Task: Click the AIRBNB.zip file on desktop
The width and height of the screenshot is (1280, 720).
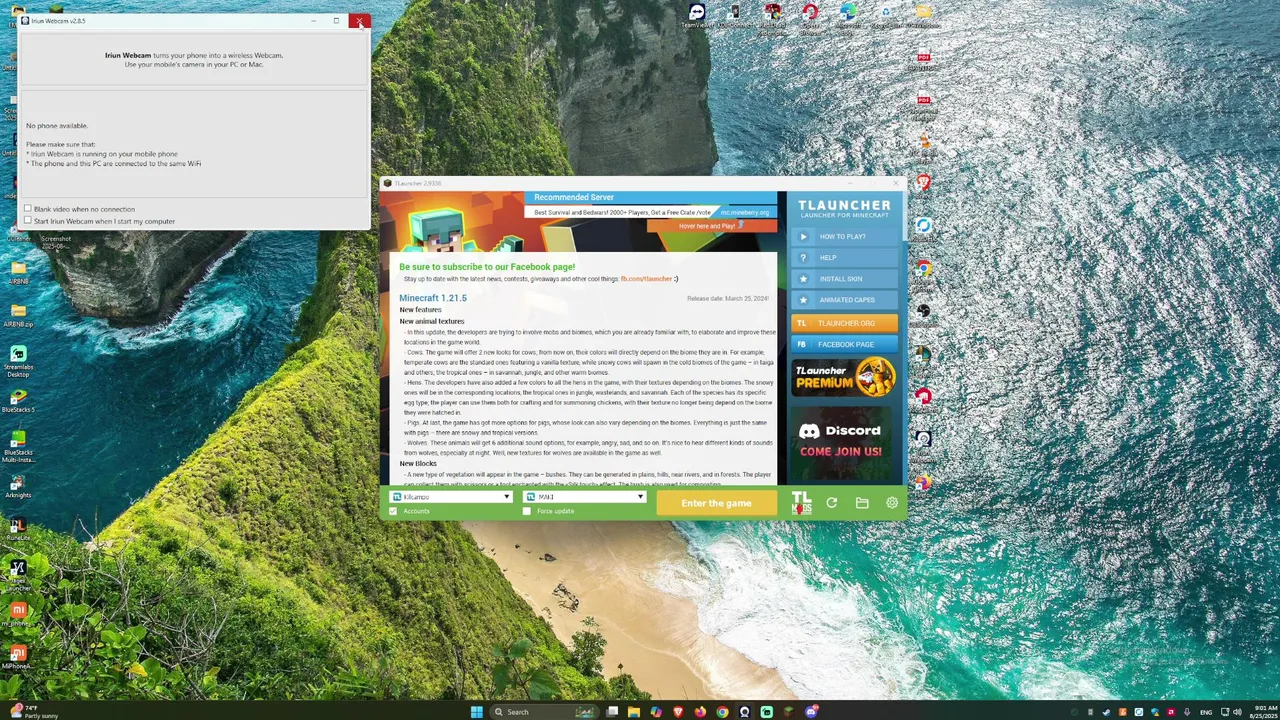Action: click(18, 315)
